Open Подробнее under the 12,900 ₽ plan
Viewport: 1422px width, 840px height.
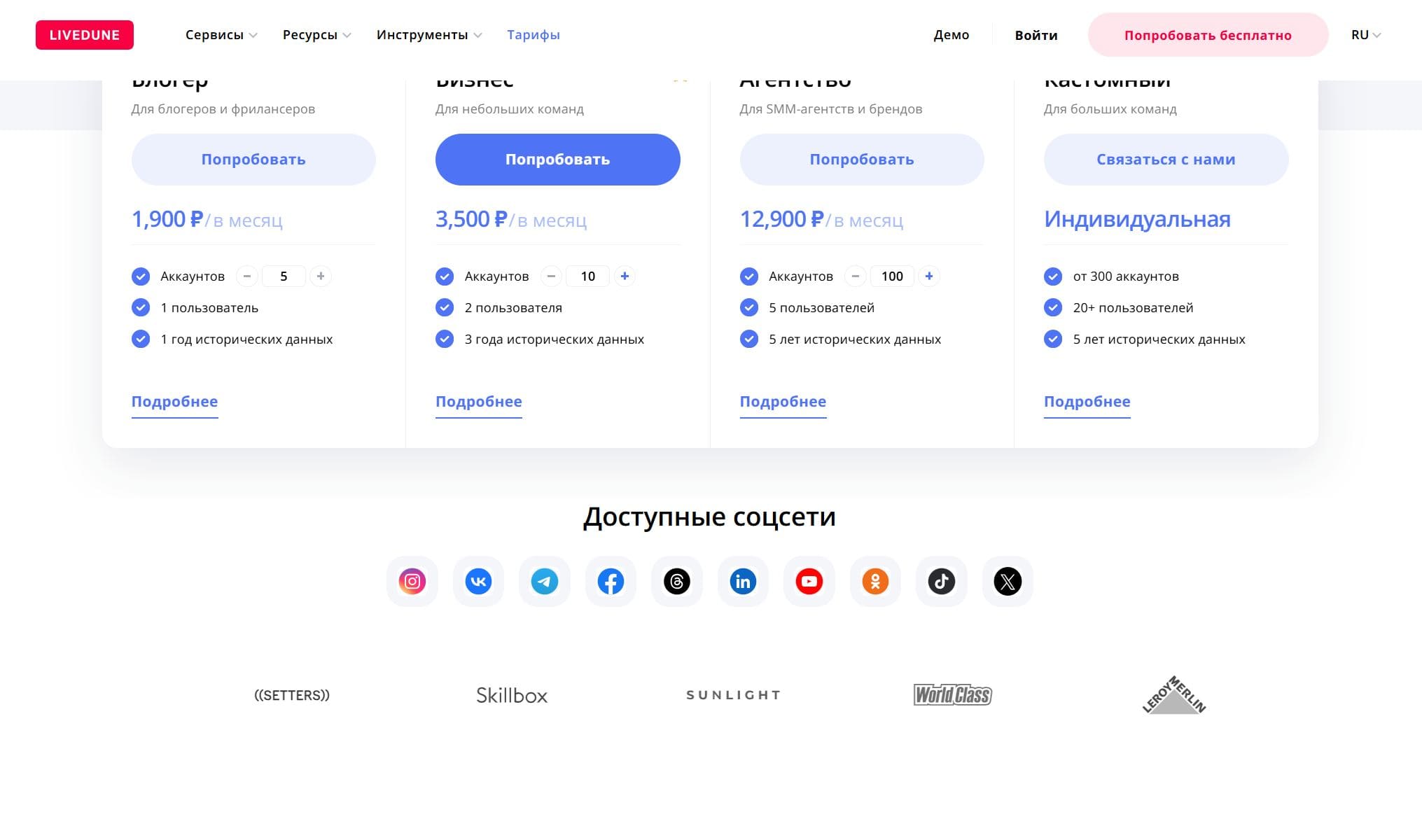(783, 402)
